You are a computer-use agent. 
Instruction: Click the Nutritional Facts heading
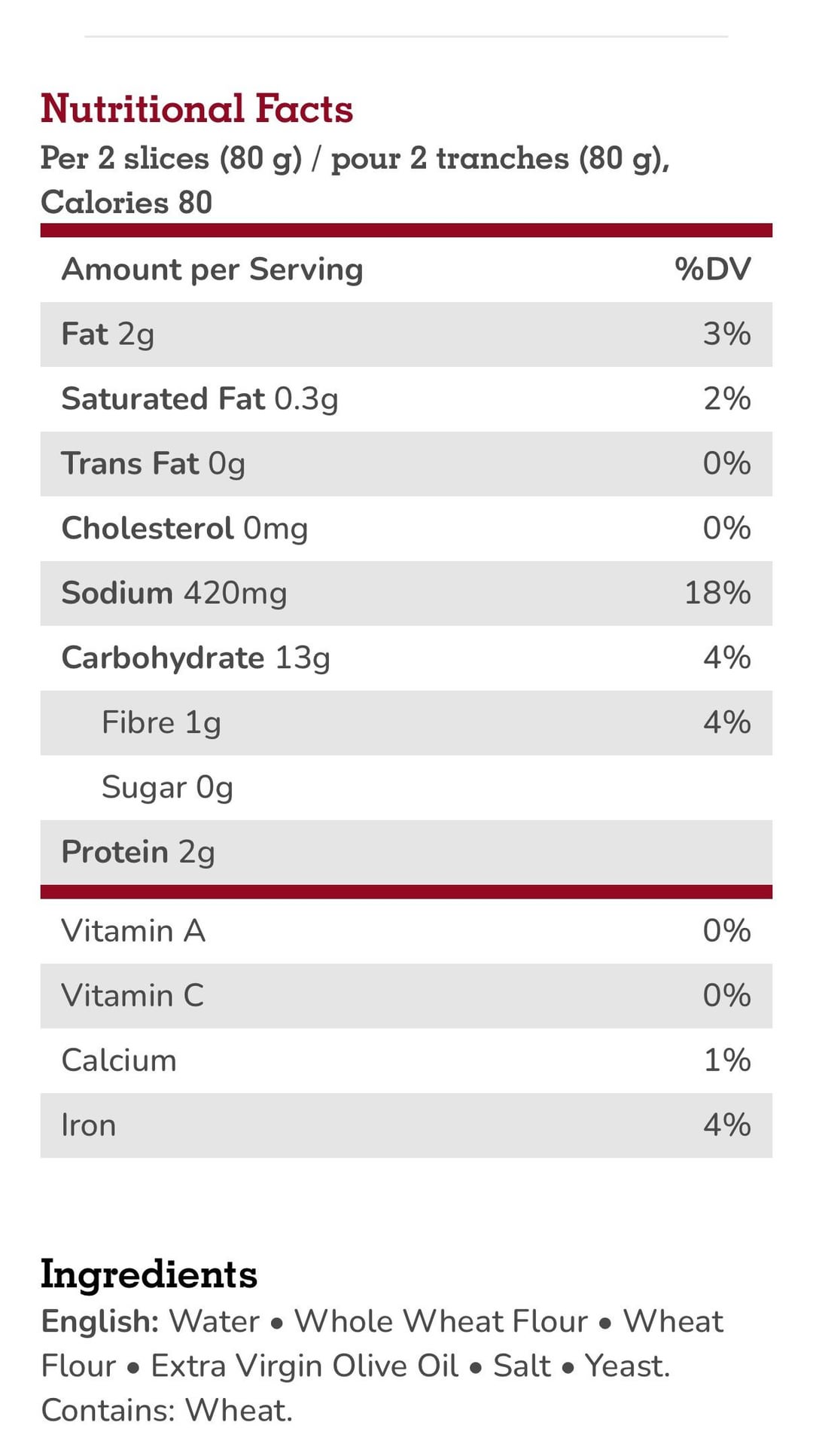196,108
